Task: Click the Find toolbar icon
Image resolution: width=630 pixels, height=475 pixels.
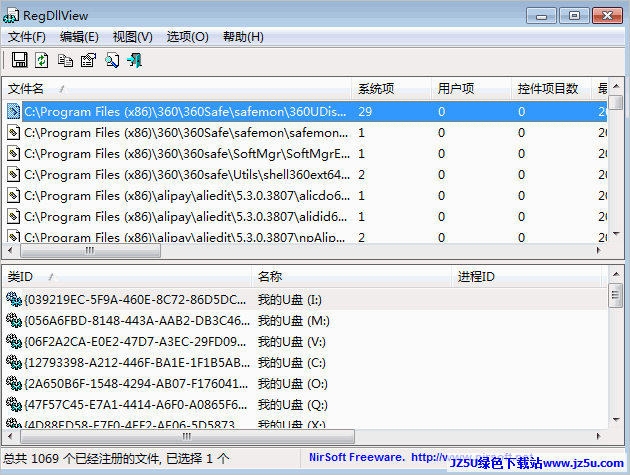Action: click(x=112, y=60)
